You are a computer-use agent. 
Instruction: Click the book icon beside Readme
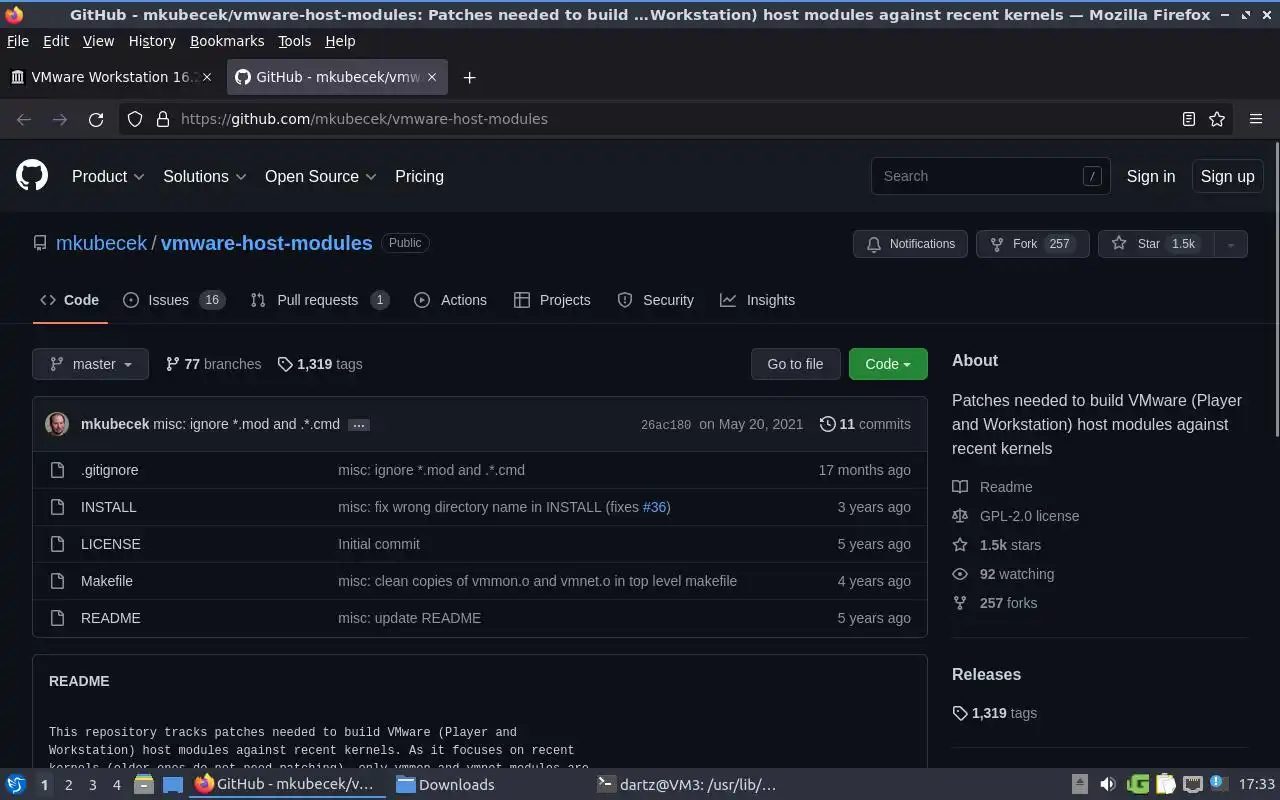[960, 487]
